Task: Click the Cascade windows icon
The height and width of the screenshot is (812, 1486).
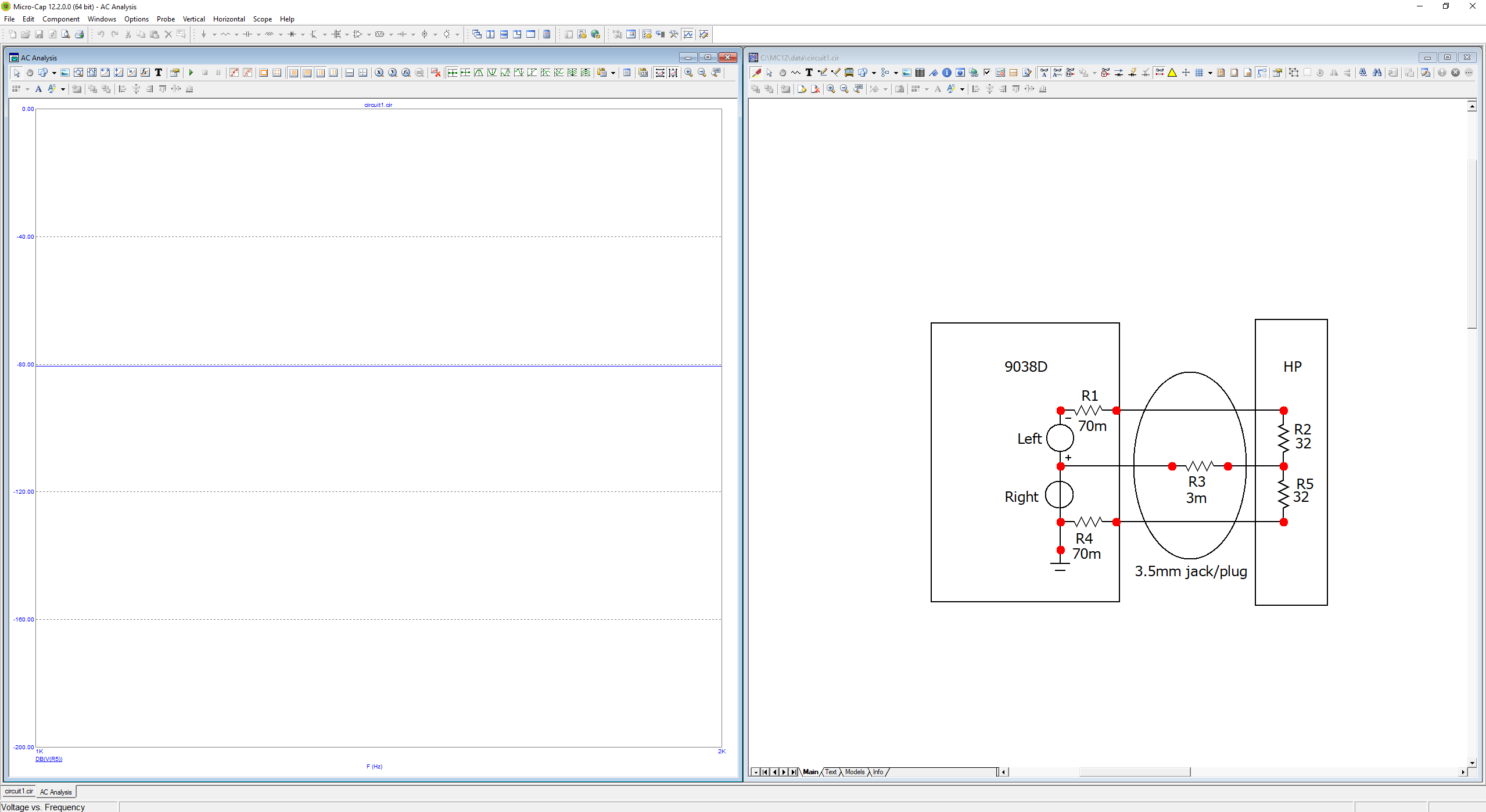Action: point(477,34)
